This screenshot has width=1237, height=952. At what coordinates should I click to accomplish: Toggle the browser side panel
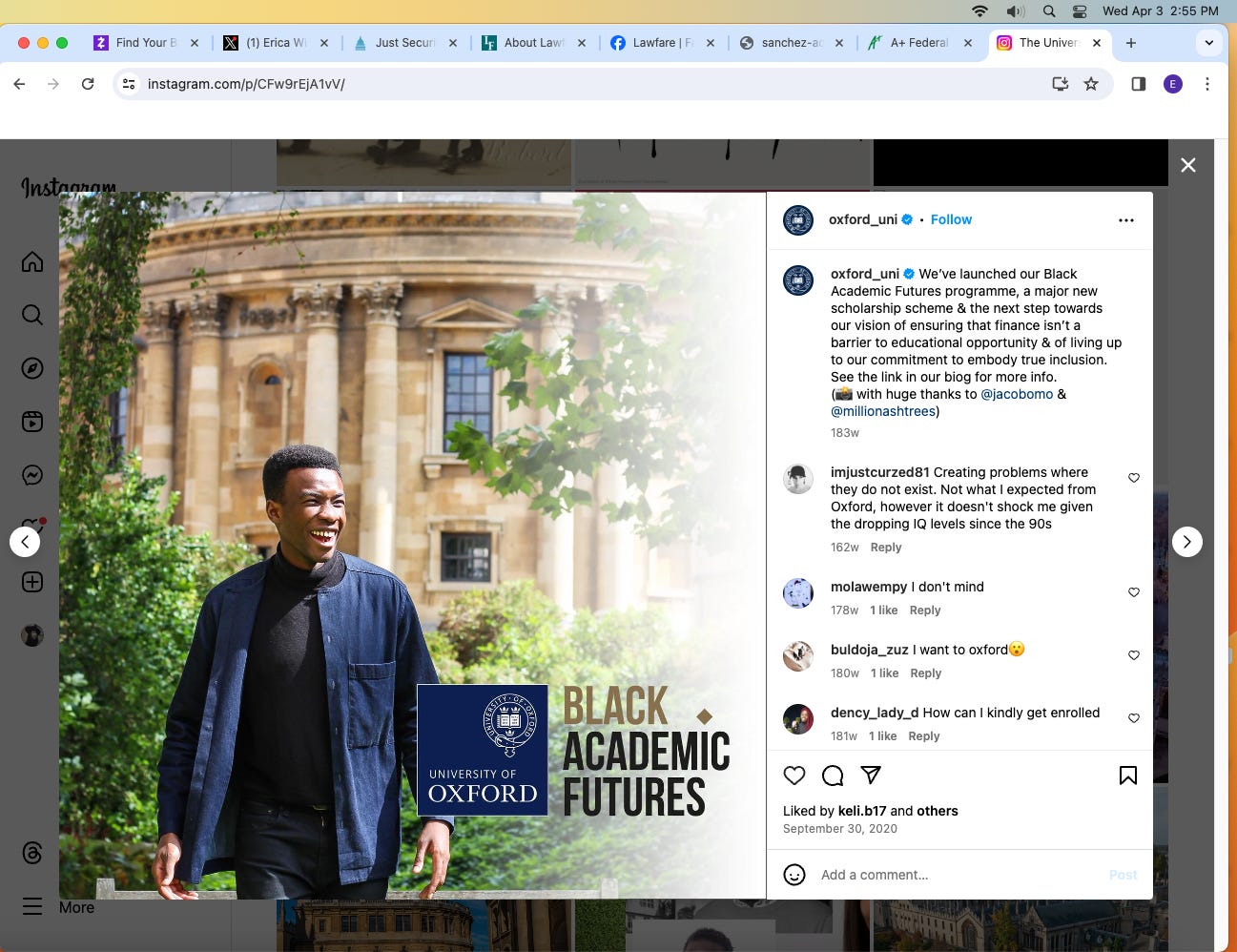click(1138, 84)
